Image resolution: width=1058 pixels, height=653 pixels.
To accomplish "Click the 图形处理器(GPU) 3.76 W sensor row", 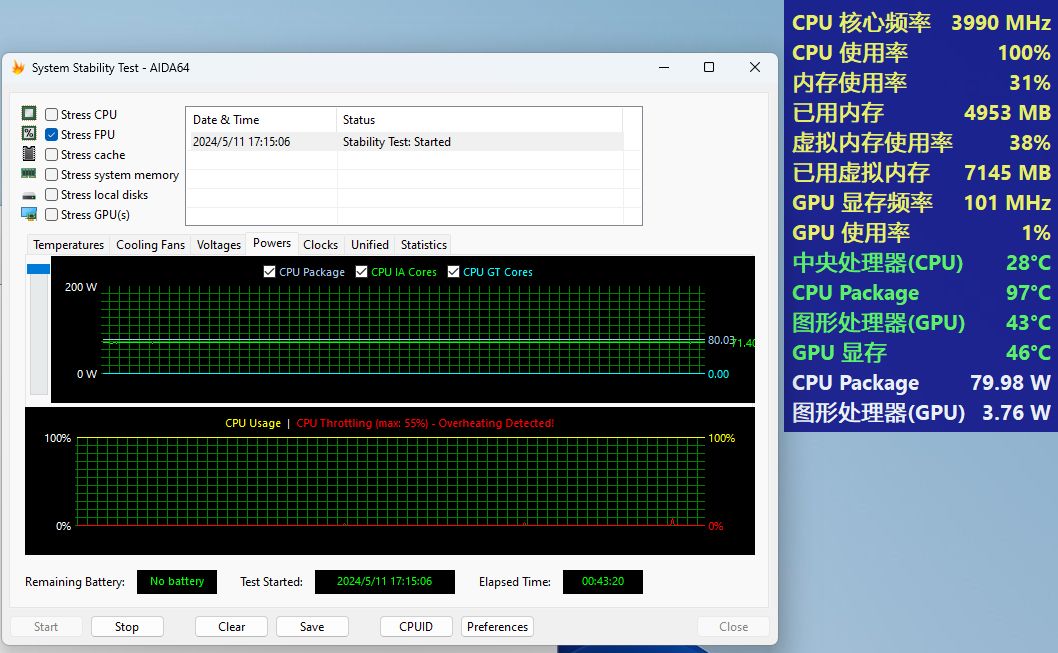I will pos(921,413).
